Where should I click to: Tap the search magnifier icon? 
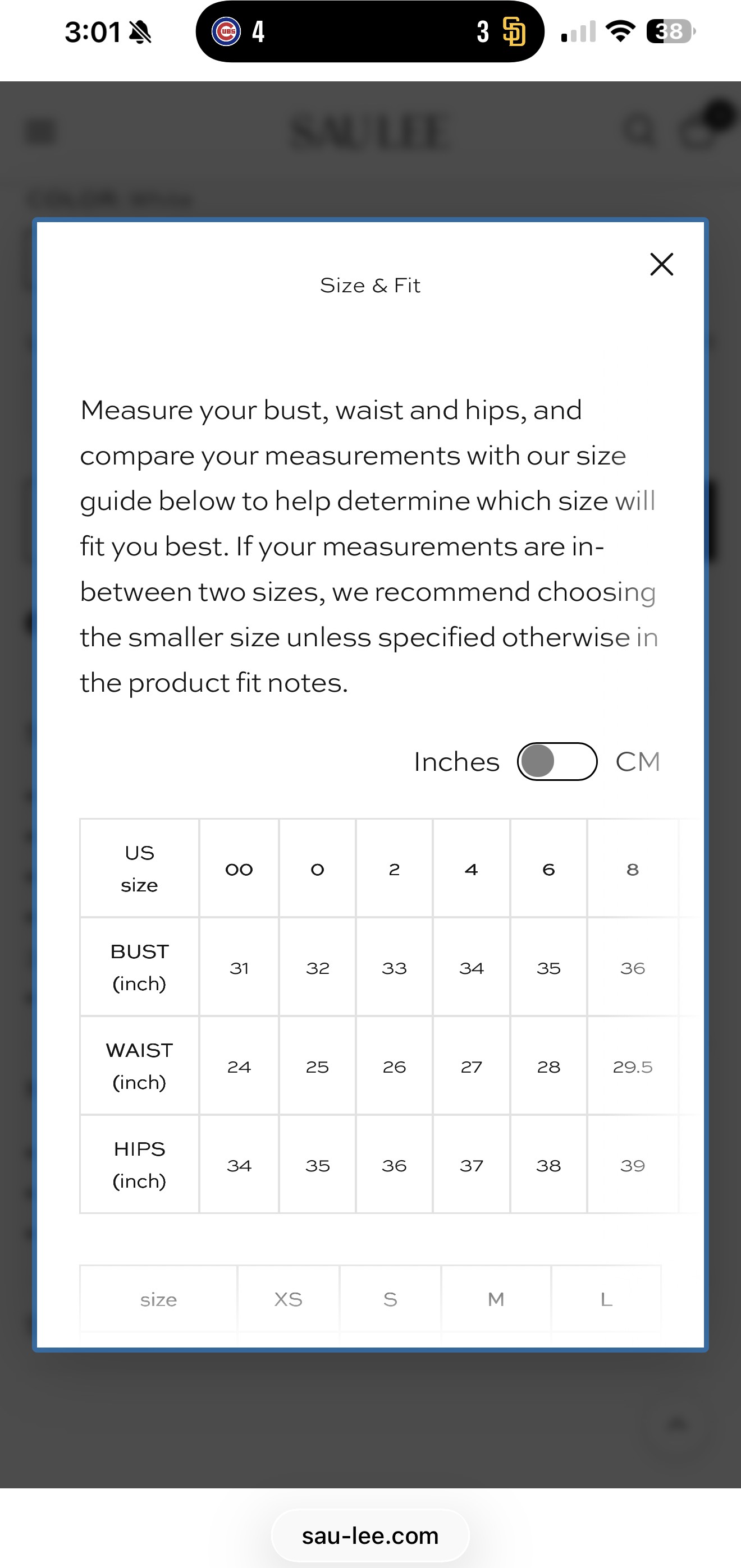click(639, 130)
